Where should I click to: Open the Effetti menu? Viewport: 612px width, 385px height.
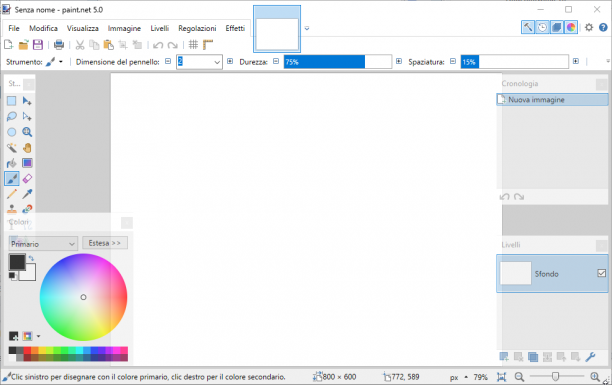[235, 28]
